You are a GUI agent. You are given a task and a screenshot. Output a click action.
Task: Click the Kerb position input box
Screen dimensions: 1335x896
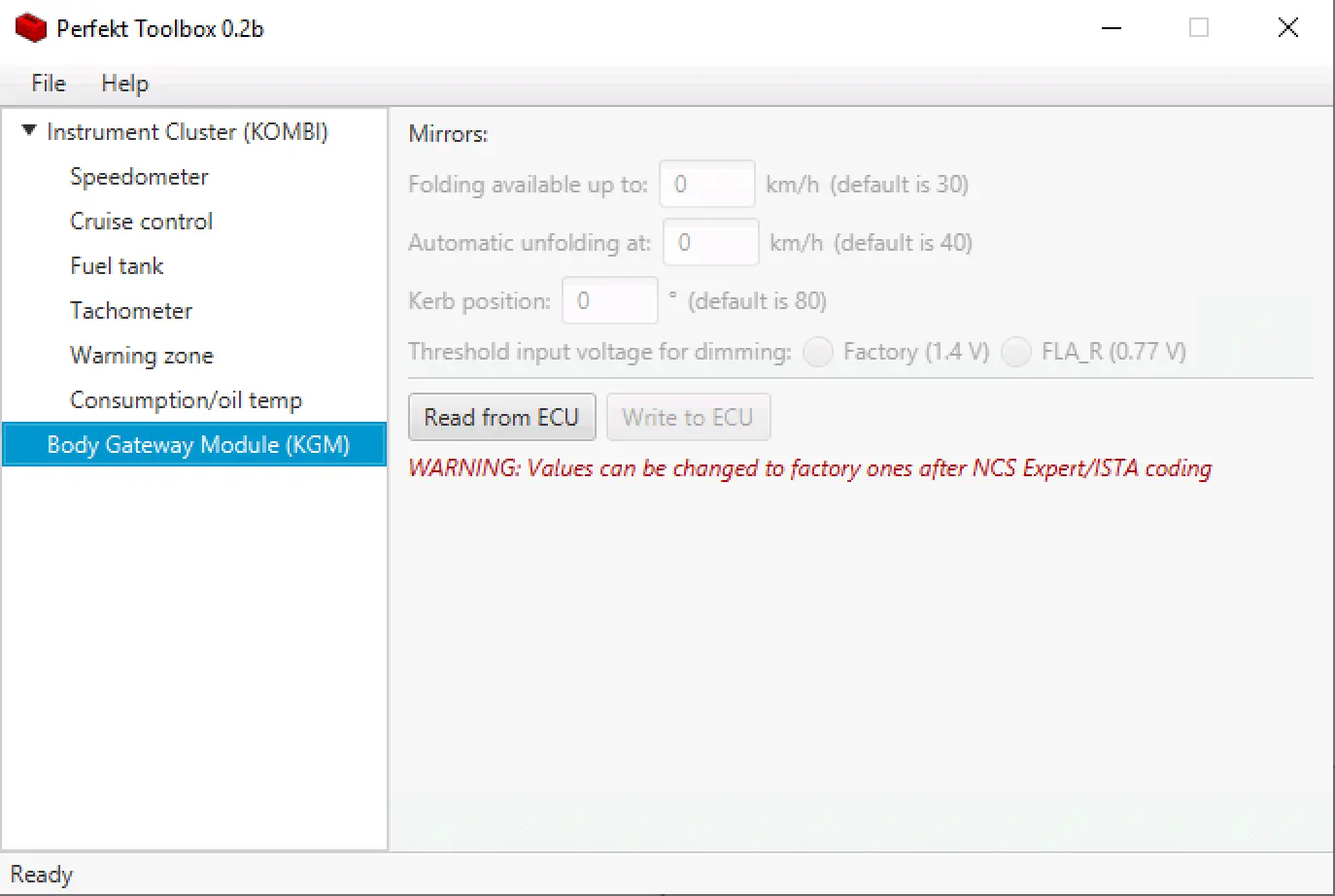point(609,301)
